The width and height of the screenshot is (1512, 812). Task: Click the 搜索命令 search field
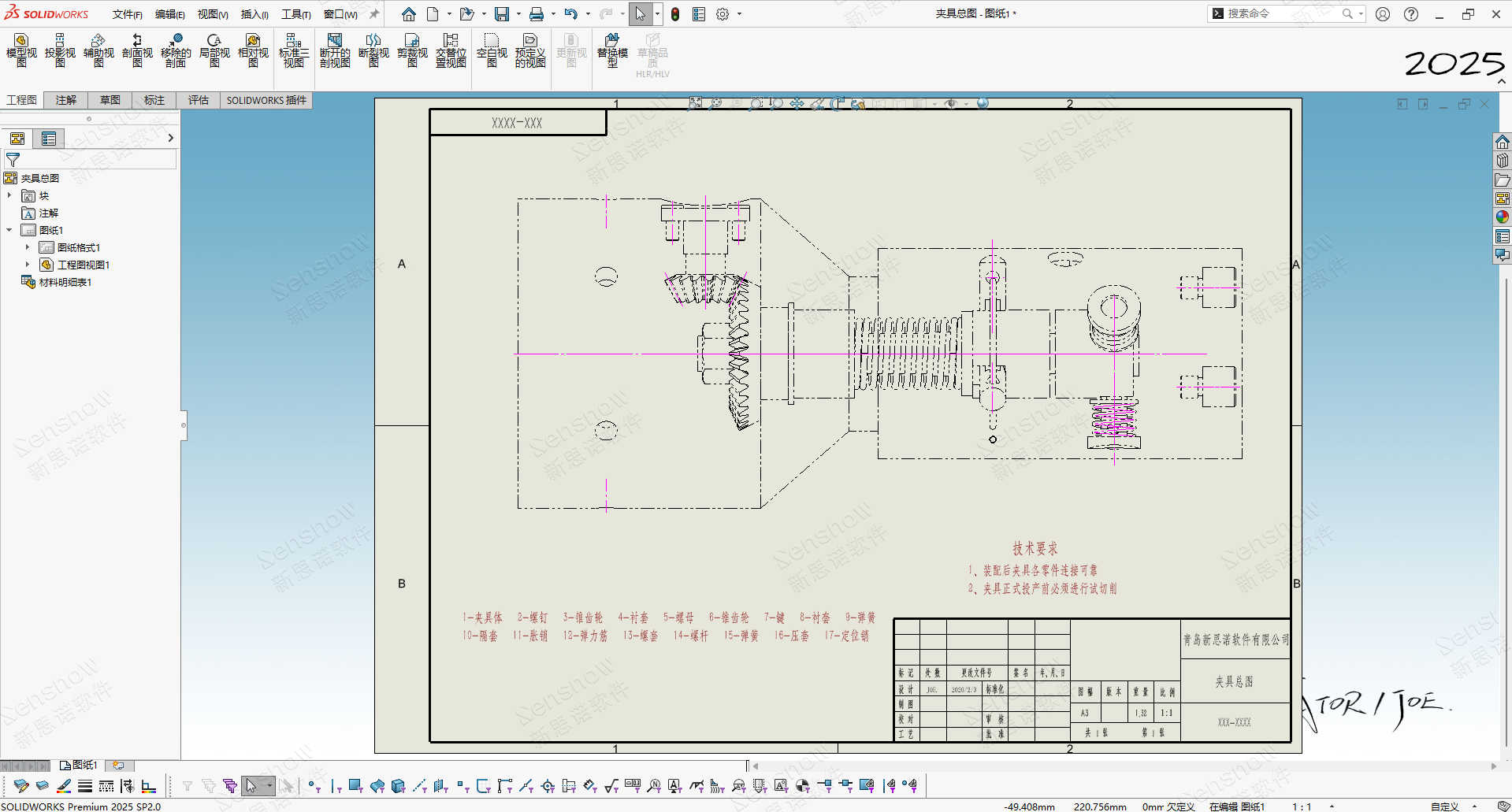[x=1280, y=13]
